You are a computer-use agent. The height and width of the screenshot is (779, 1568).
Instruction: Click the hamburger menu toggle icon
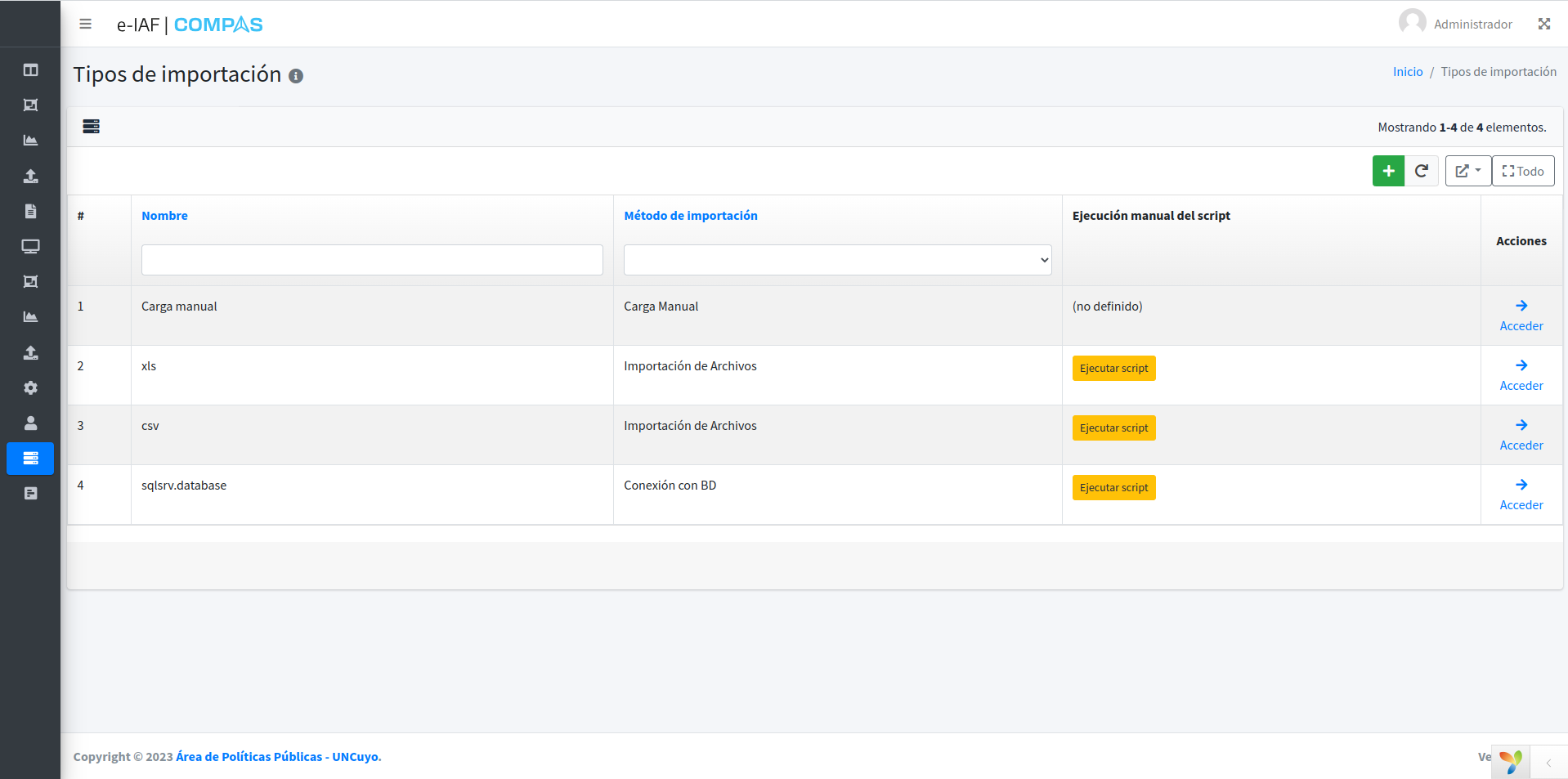point(85,25)
